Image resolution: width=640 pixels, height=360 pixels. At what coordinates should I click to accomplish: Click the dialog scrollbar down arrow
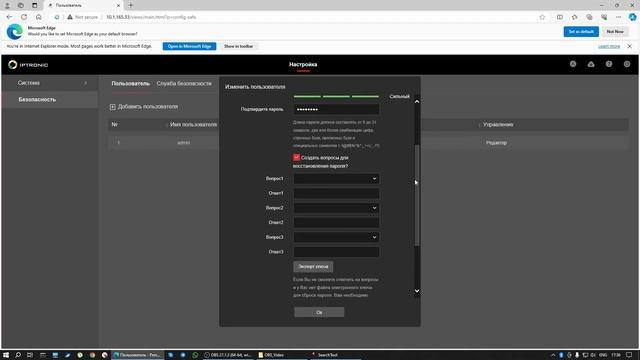417,291
